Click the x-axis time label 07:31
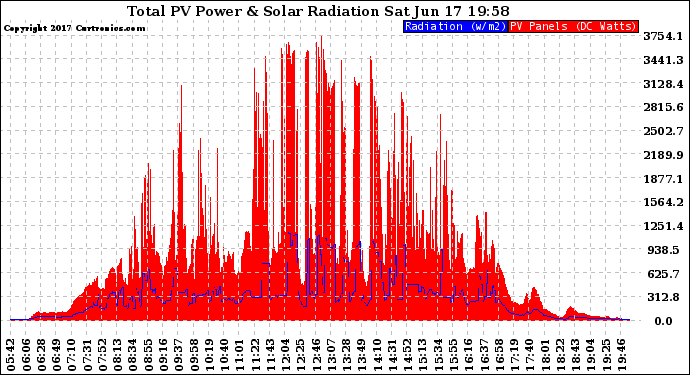Viewport: 690px width, 375px height. pos(87,355)
